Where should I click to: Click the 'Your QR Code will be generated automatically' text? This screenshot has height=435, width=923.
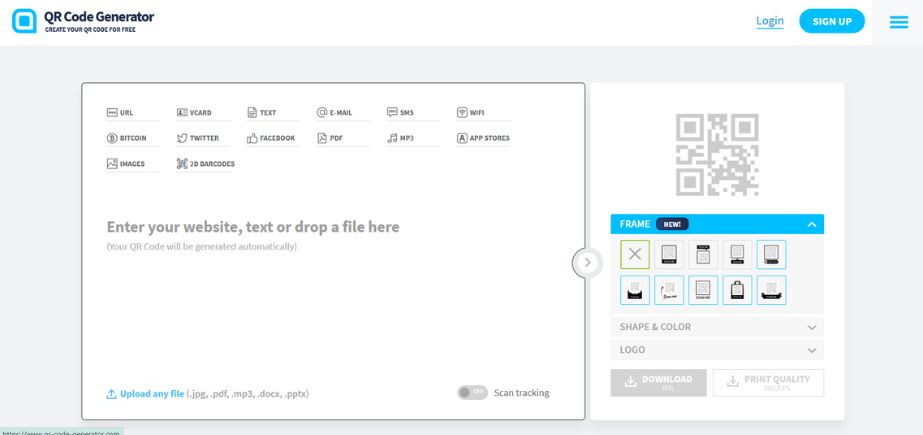[x=201, y=246]
